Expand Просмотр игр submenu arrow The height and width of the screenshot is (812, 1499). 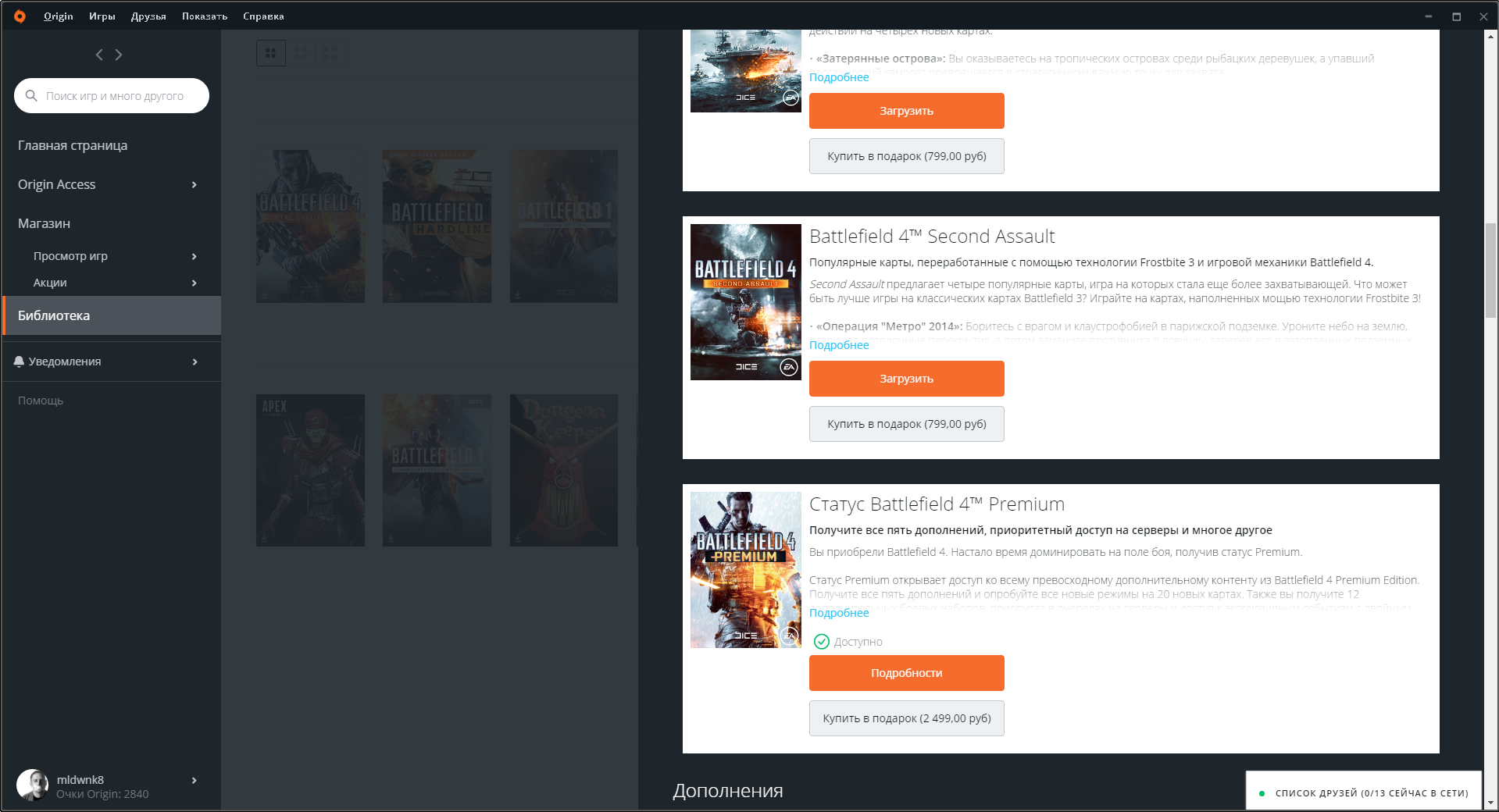coord(195,256)
